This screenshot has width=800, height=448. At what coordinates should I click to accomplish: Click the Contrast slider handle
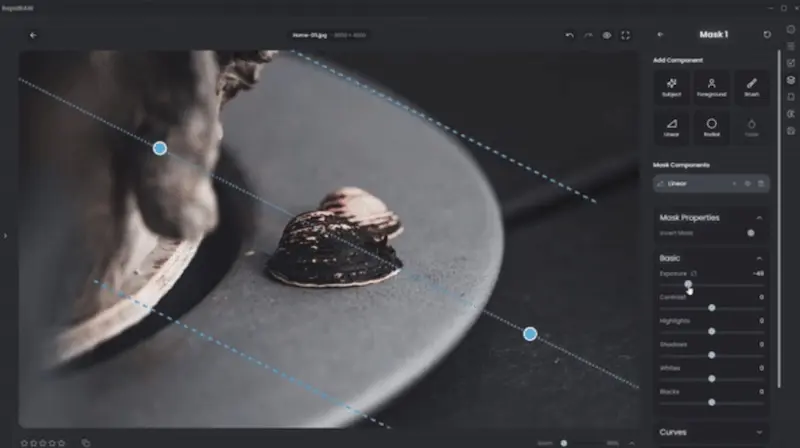[x=711, y=308]
